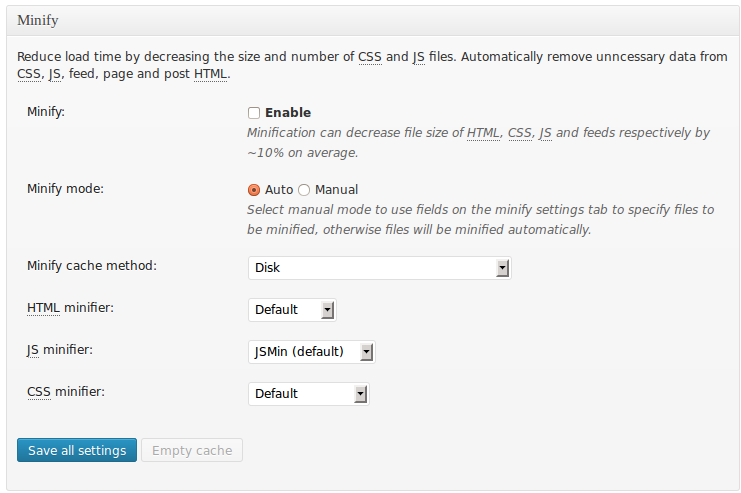Expand the CSS minifier dropdown

pos(308,394)
